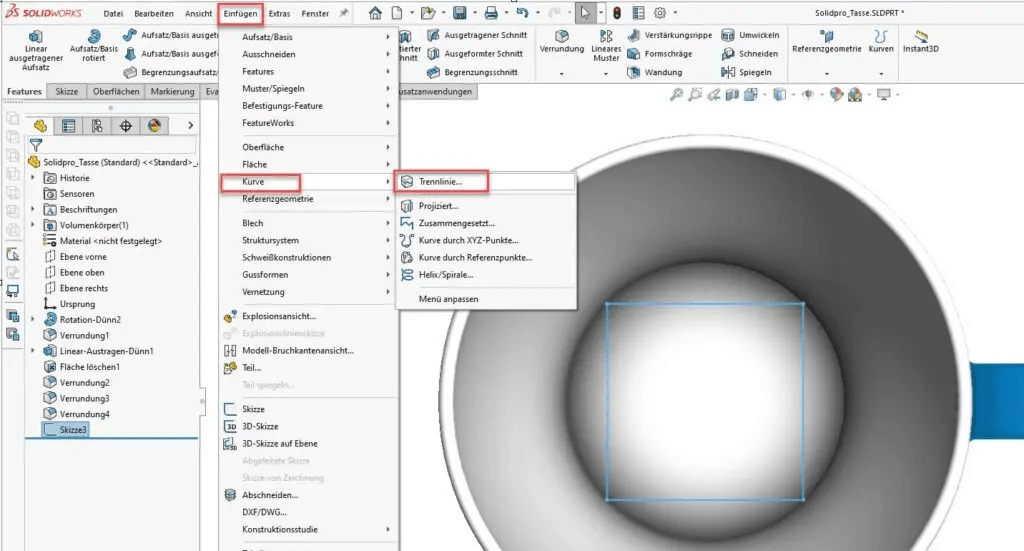Select the Aufsatz/Basis rotiert tool
1024x551 pixels.
coord(93,37)
